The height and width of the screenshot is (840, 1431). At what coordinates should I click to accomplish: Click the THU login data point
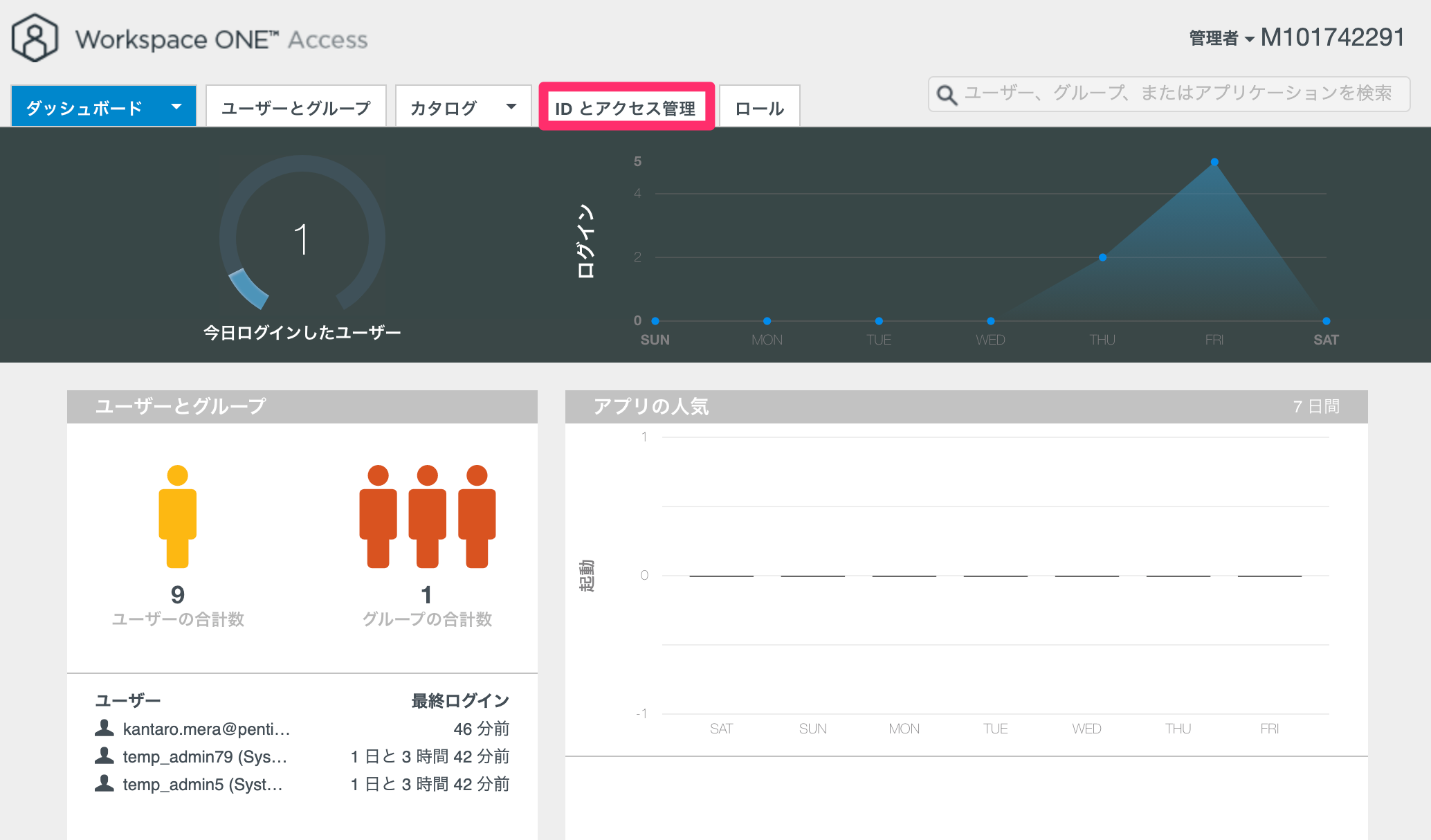(x=1103, y=257)
